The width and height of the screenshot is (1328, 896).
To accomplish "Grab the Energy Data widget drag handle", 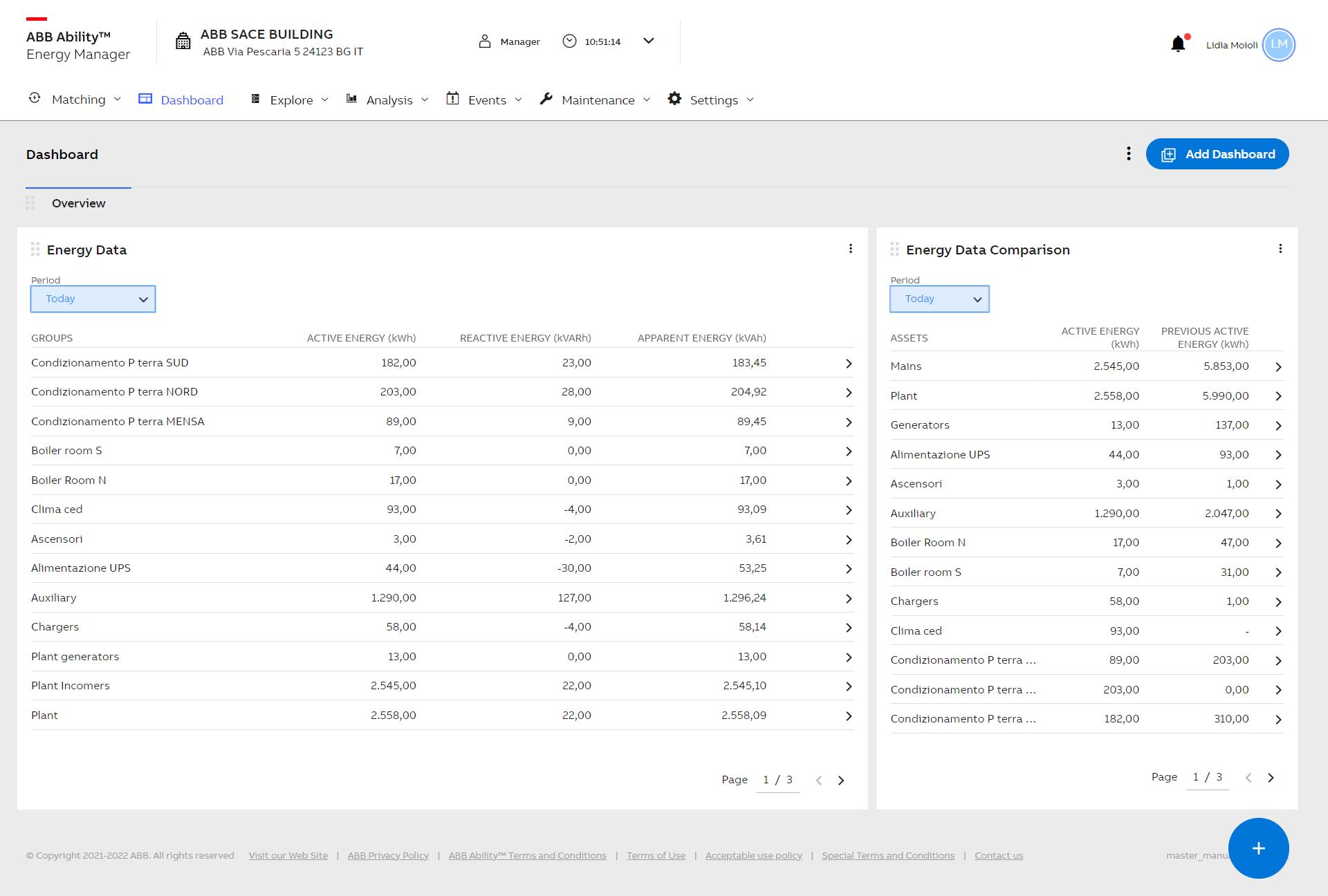I will coord(35,250).
